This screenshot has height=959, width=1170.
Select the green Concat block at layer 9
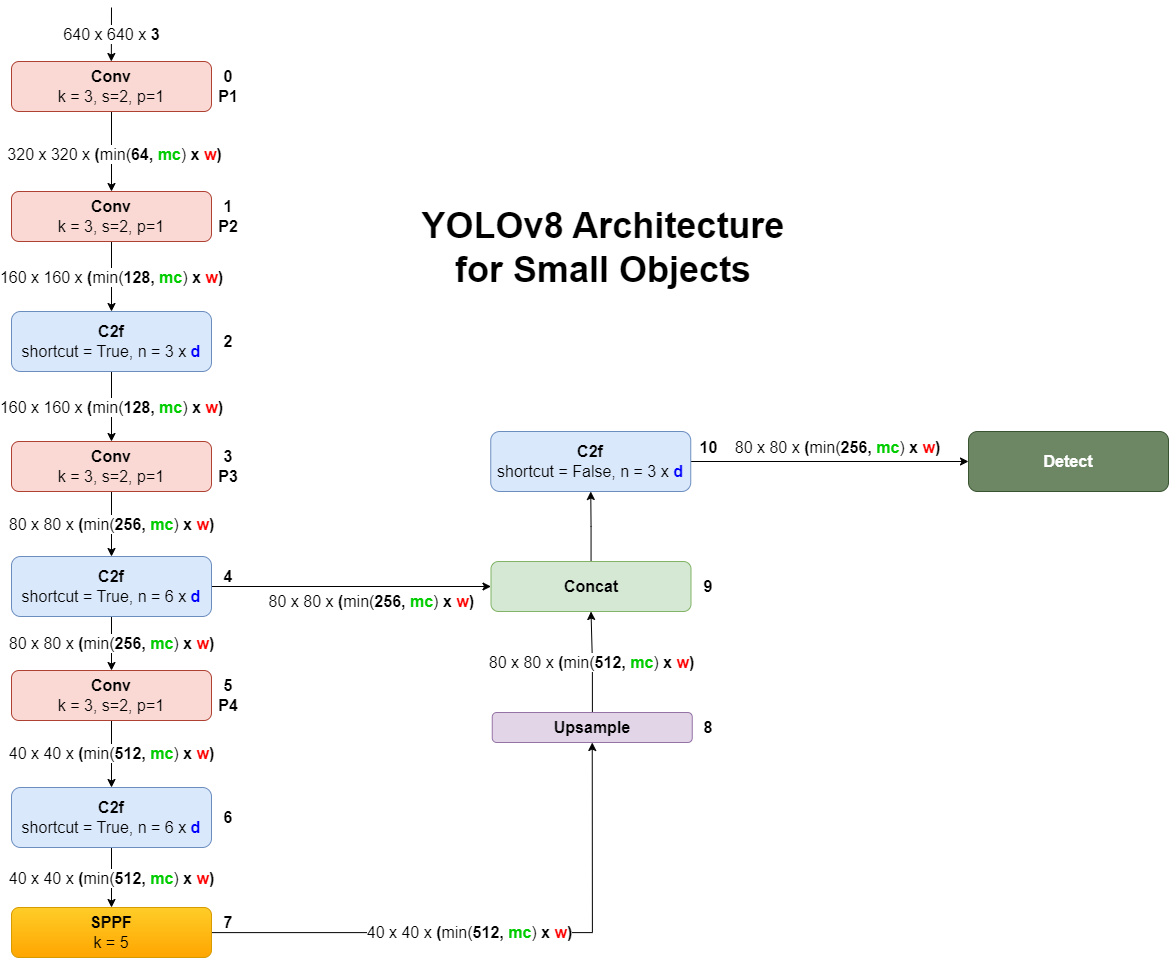tap(591, 586)
